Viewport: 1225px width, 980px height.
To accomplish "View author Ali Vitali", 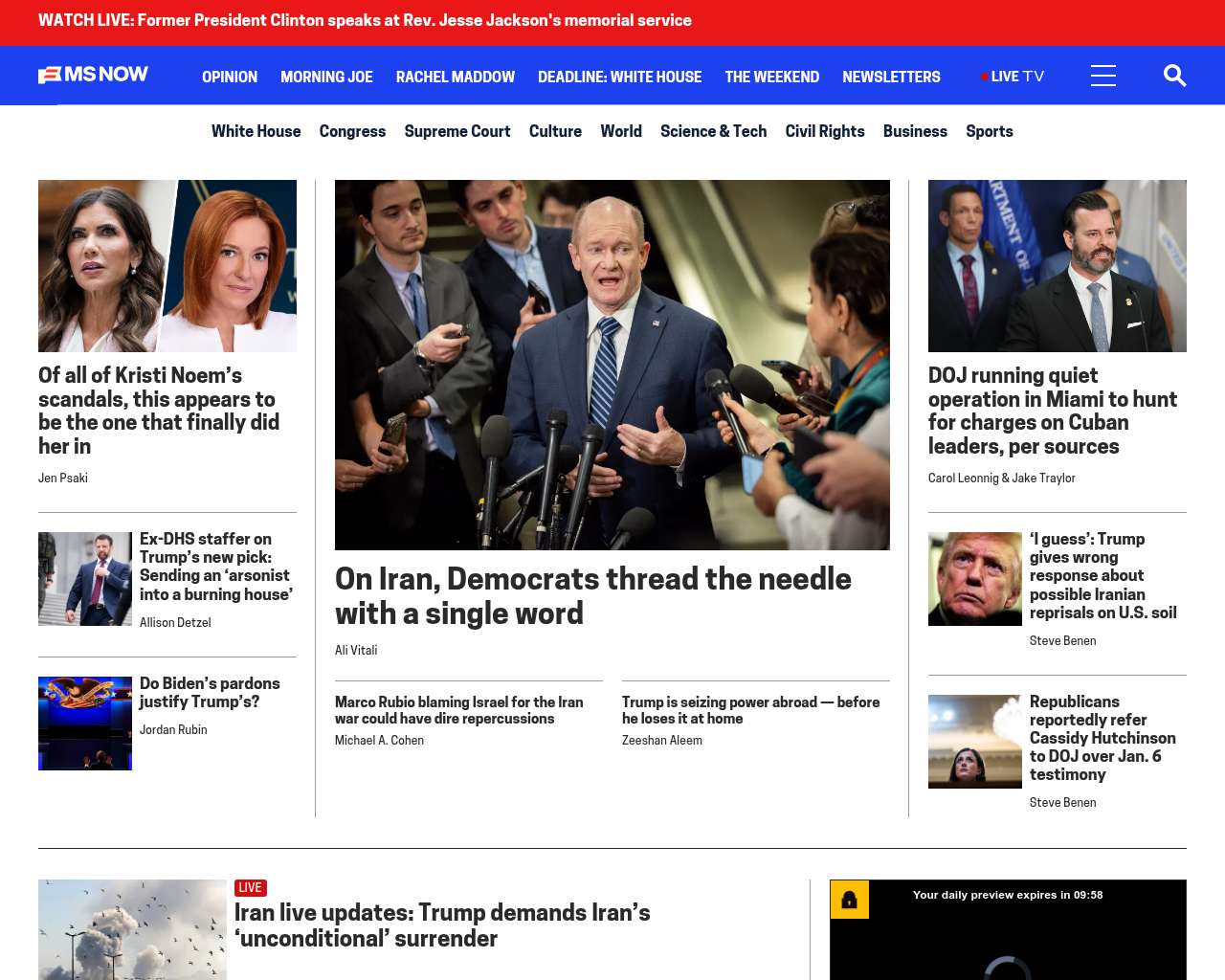I will [356, 650].
